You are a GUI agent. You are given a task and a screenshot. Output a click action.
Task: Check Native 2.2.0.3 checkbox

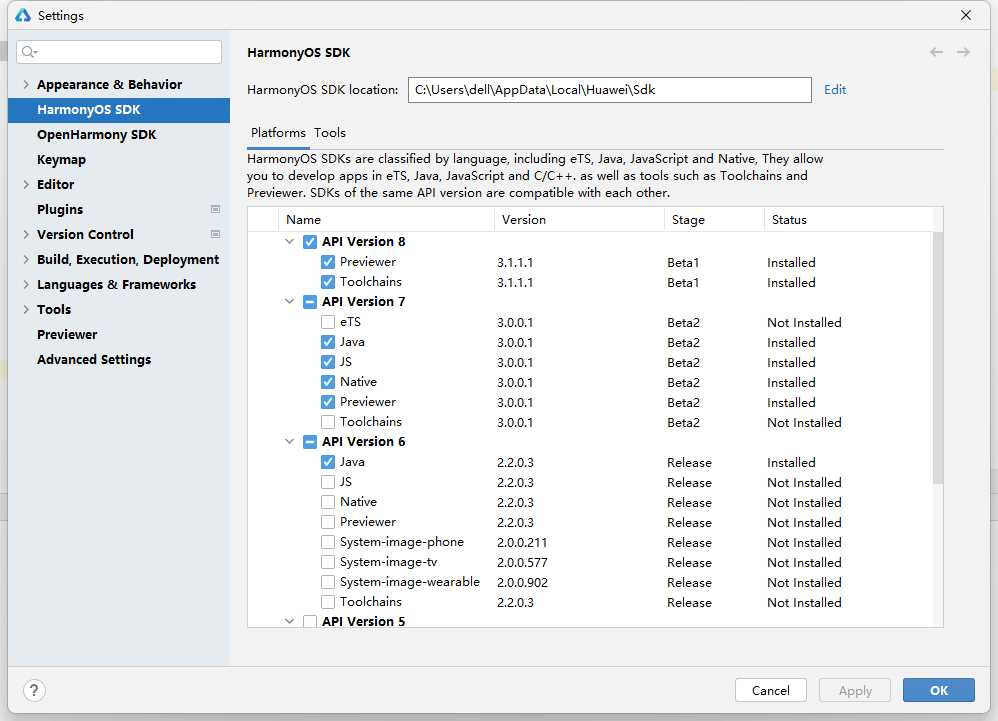[x=328, y=502]
